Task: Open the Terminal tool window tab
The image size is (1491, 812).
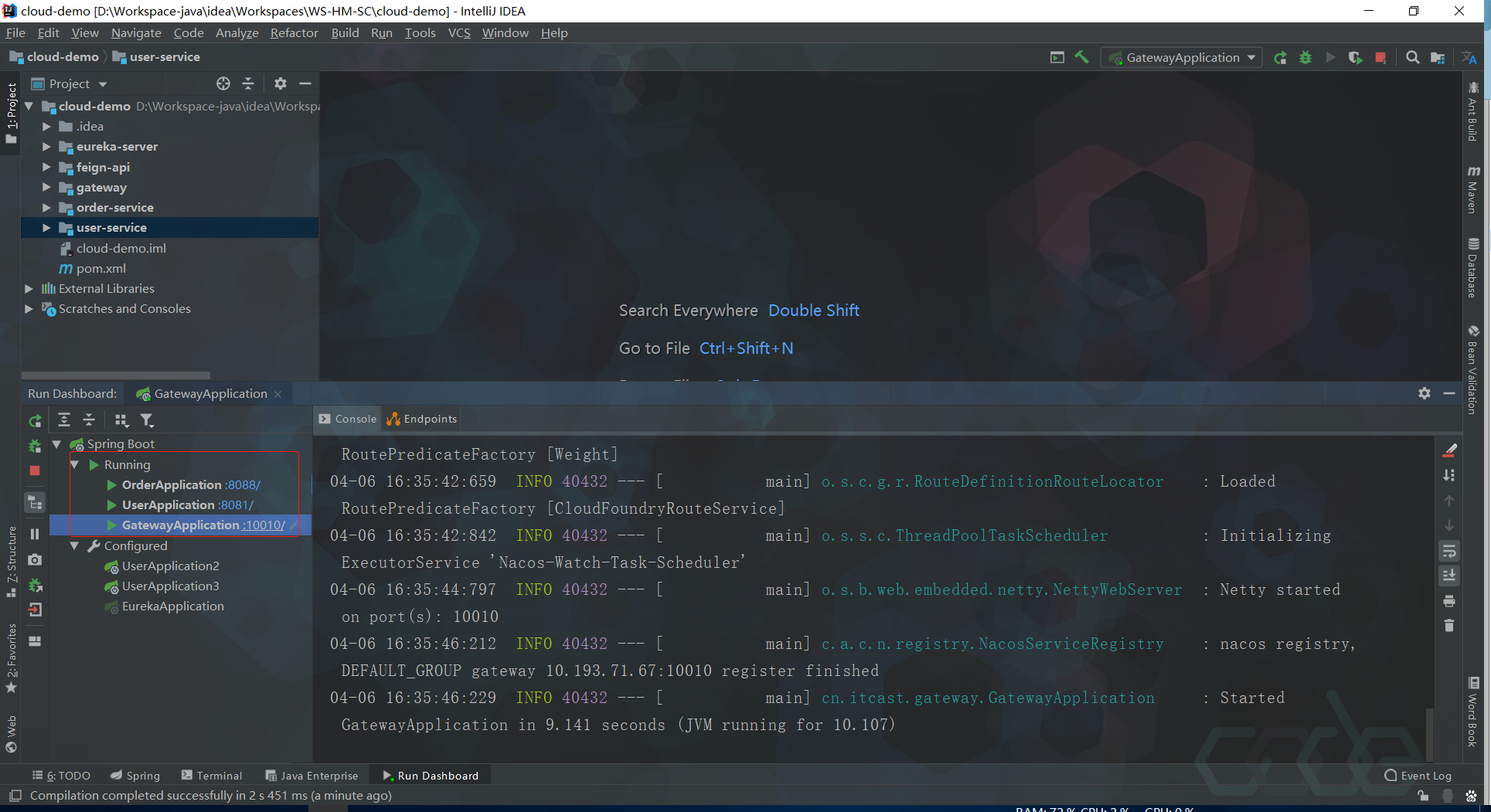Action: (x=212, y=776)
